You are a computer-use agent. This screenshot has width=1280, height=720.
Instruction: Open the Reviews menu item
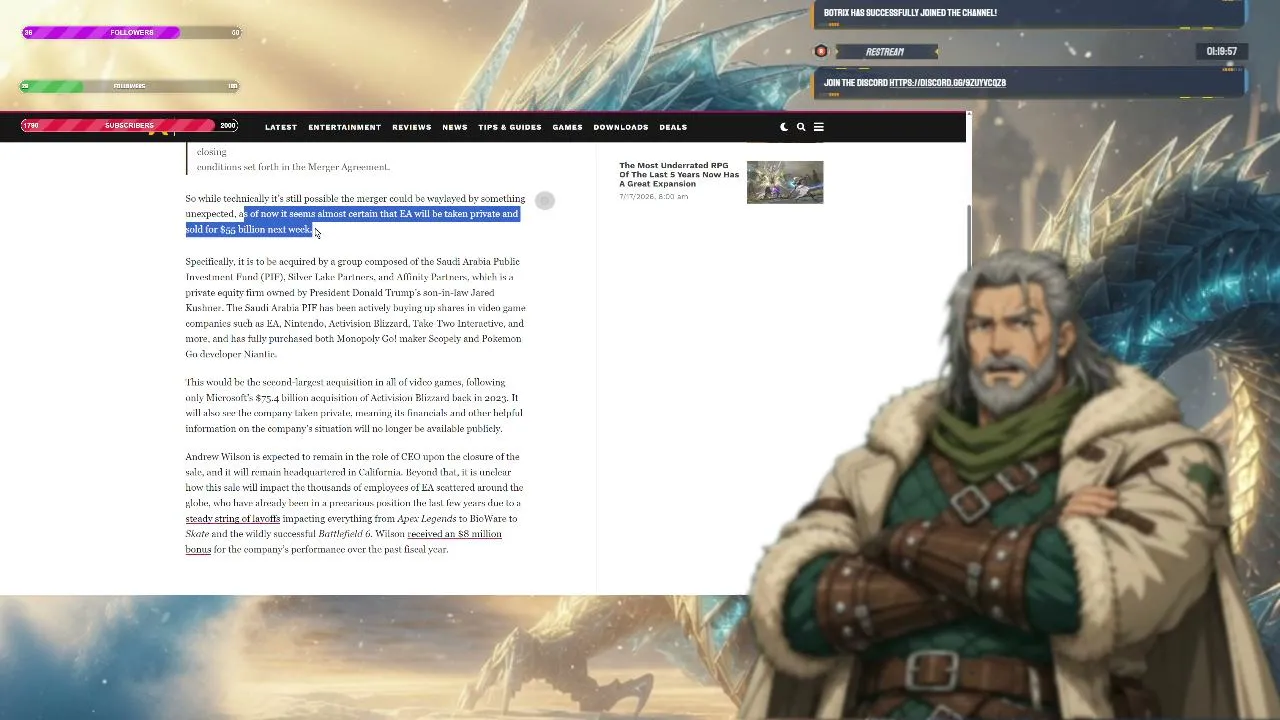(x=412, y=127)
